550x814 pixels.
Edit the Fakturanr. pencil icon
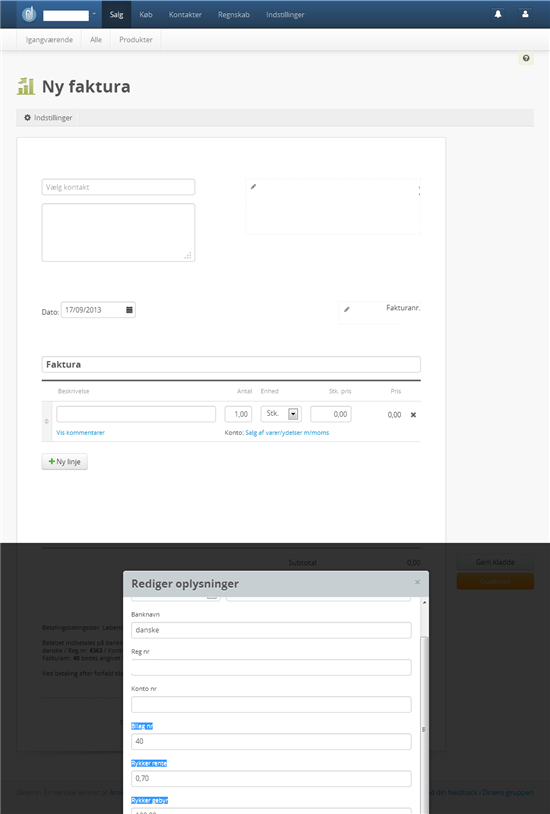click(x=347, y=309)
